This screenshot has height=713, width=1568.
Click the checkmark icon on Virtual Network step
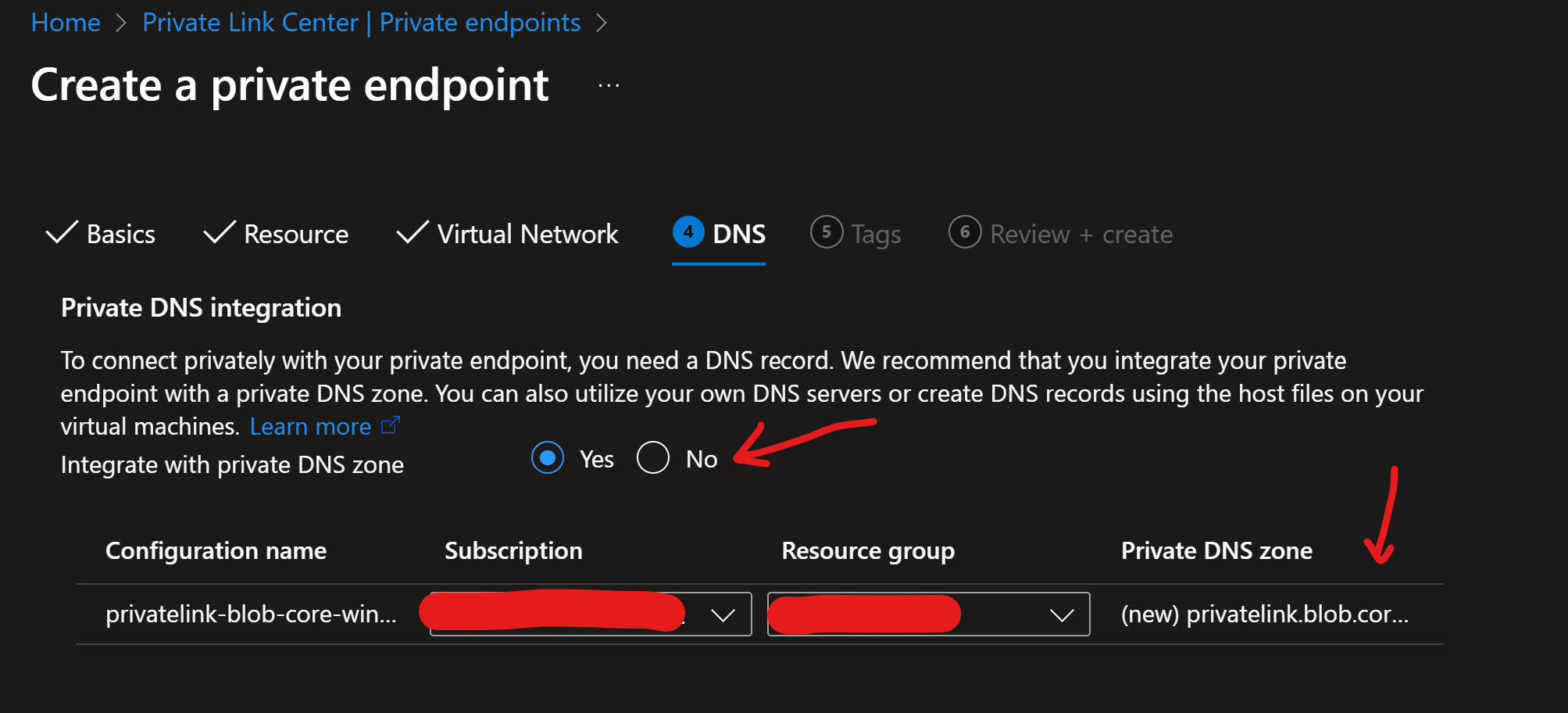[x=412, y=232]
